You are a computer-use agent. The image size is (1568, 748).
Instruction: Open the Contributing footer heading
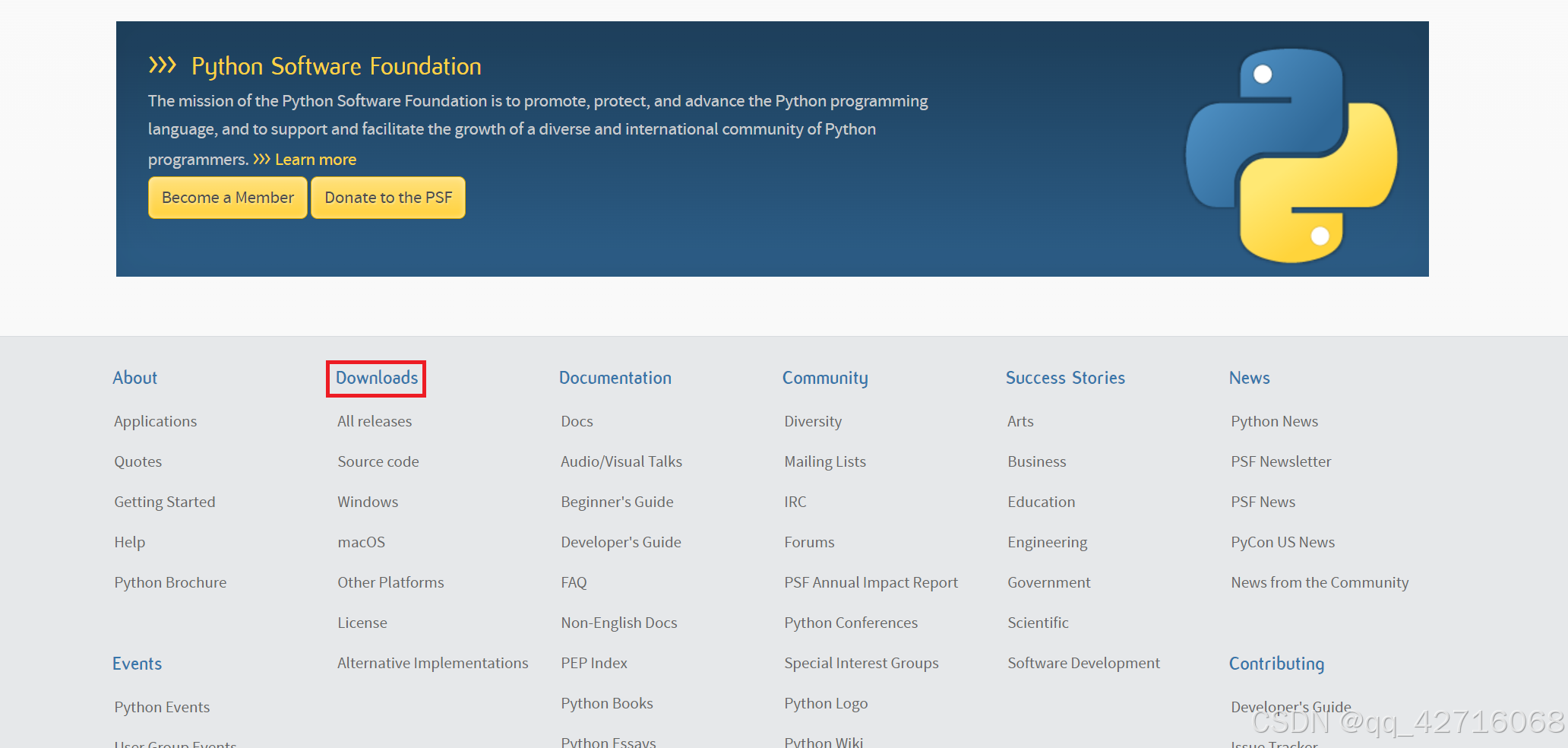[1277, 664]
